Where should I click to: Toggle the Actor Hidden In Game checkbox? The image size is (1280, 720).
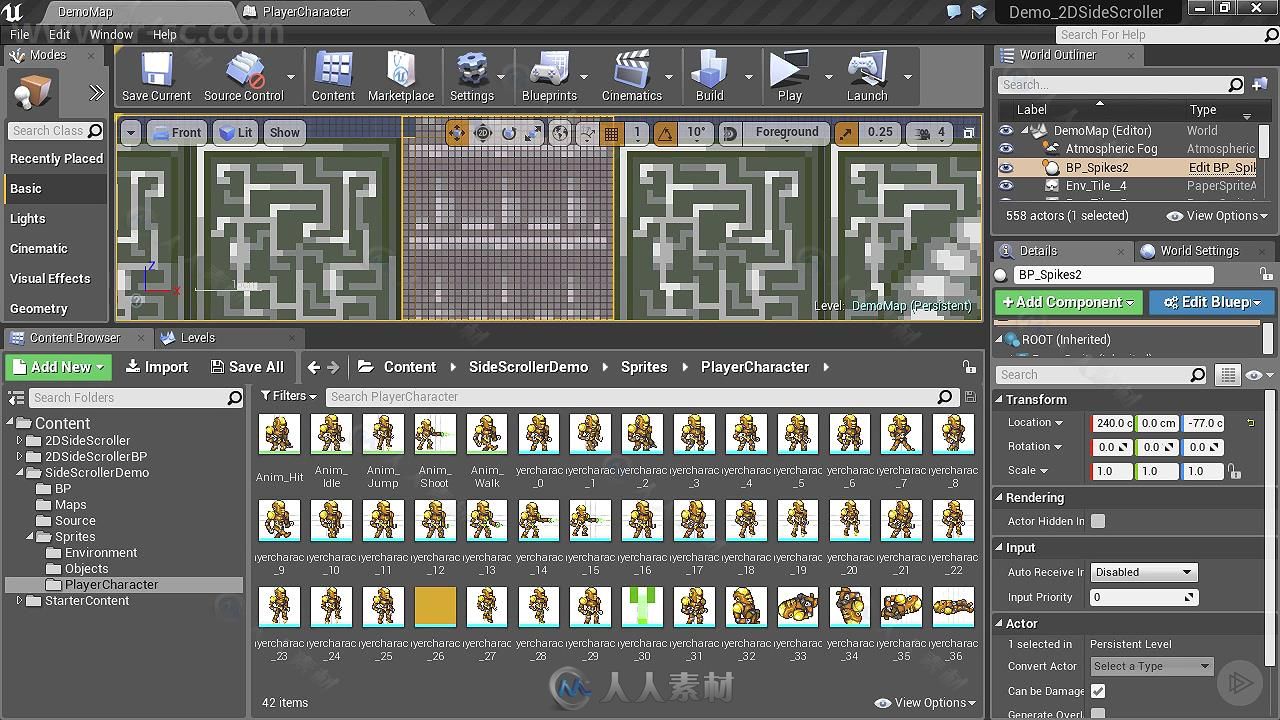tap(1098, 521)
